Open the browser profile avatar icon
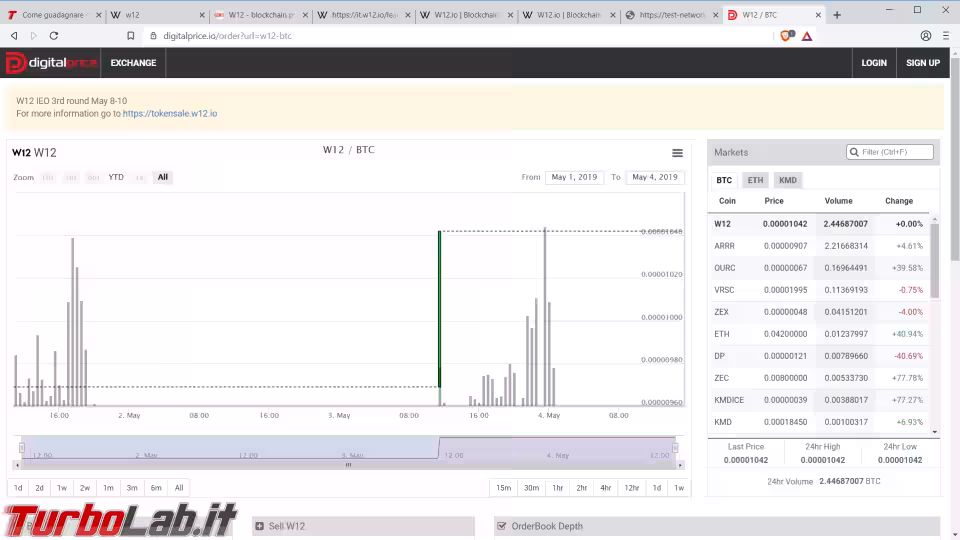The height and width of the screenshot is (540, 960). pyautogui.click(x=926, y=36)
